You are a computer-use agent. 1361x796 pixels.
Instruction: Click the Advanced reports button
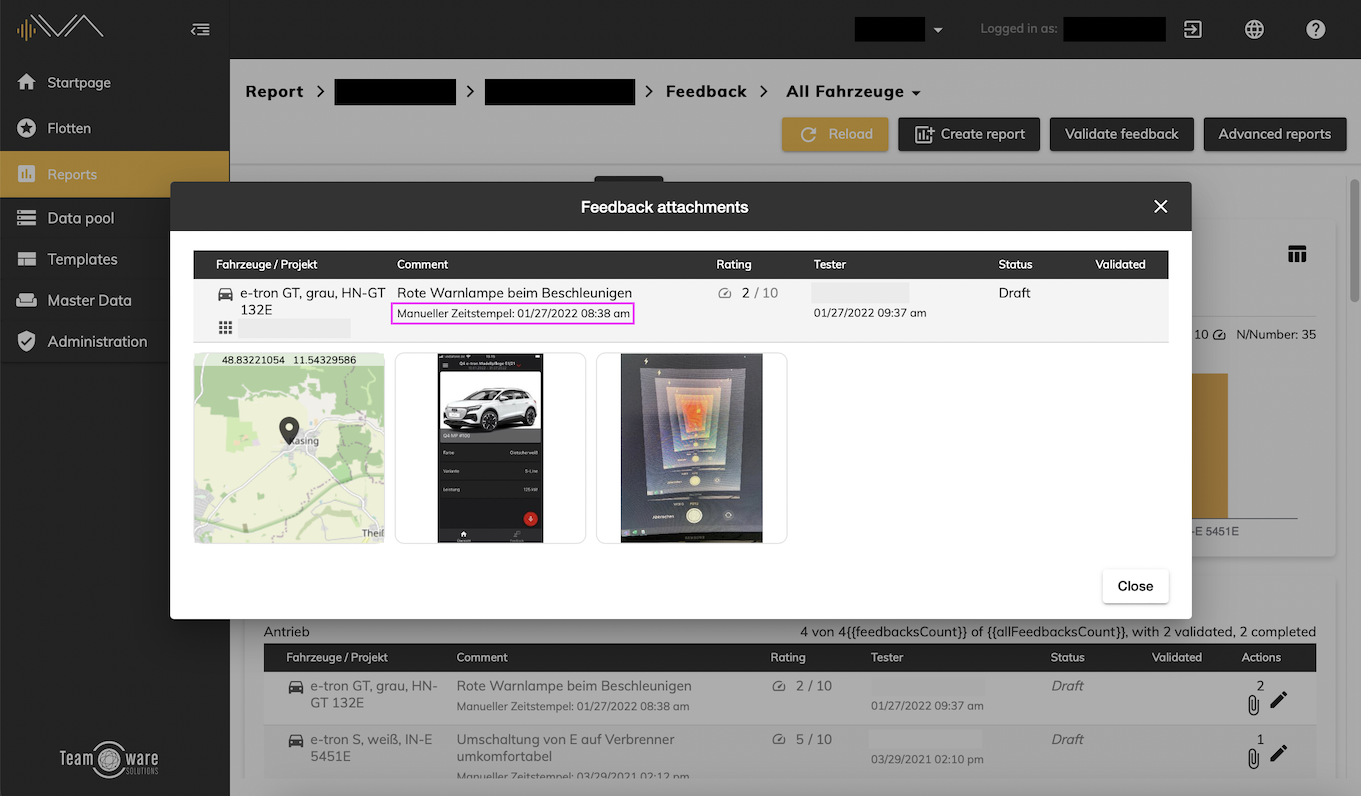pyautogui.click(x=1274, y=134)
